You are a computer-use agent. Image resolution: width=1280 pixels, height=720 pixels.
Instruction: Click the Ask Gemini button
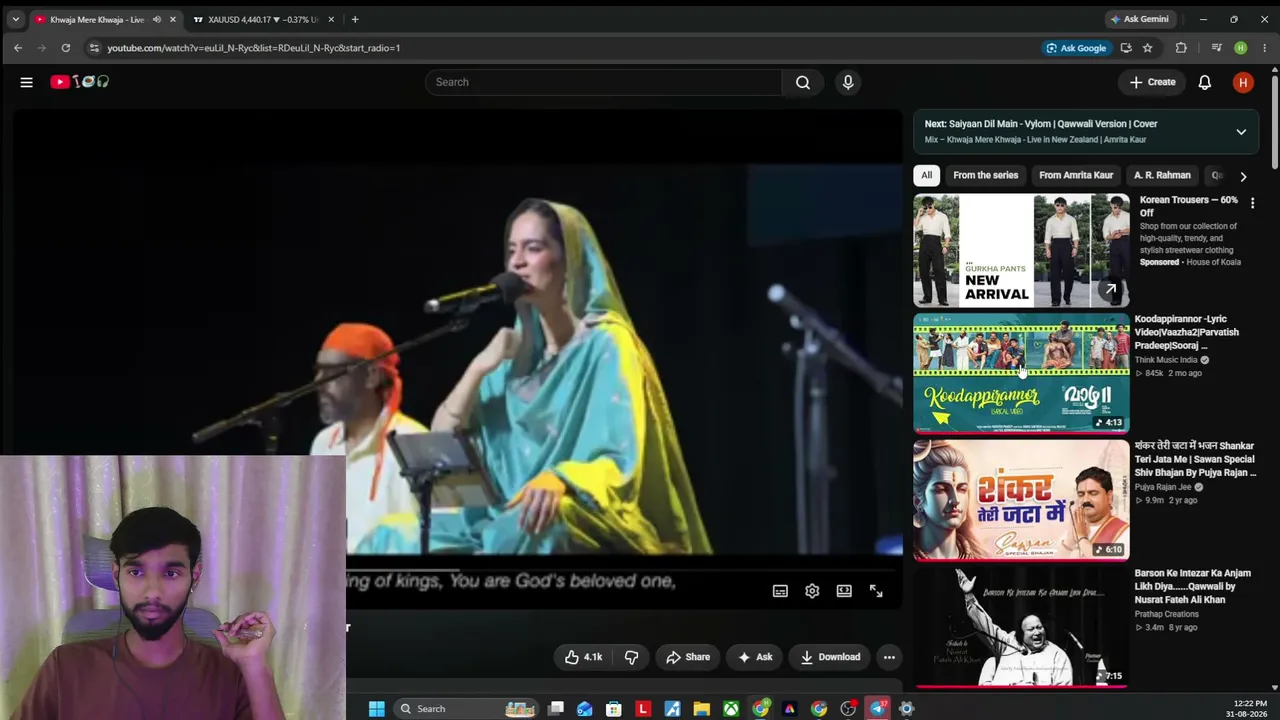(x=1139, y=19)
